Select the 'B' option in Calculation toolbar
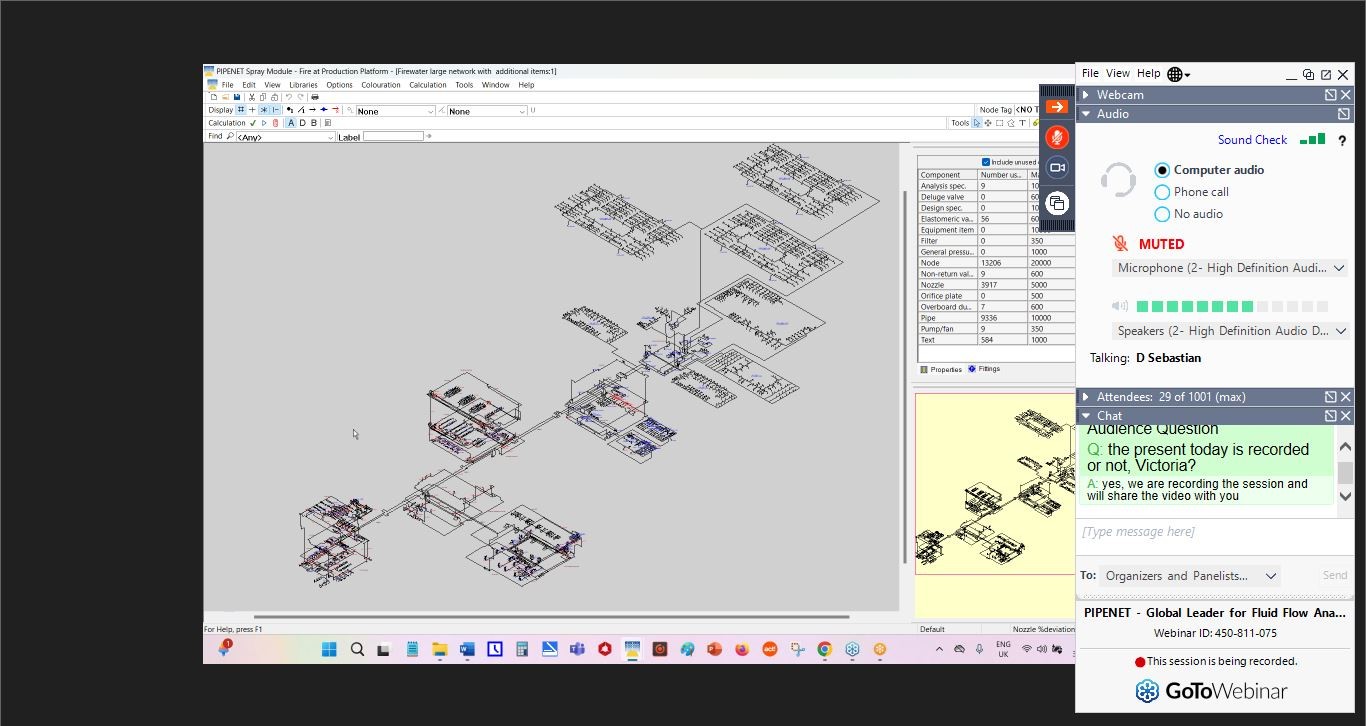1366x726 pixels. (x=314, y=123)
